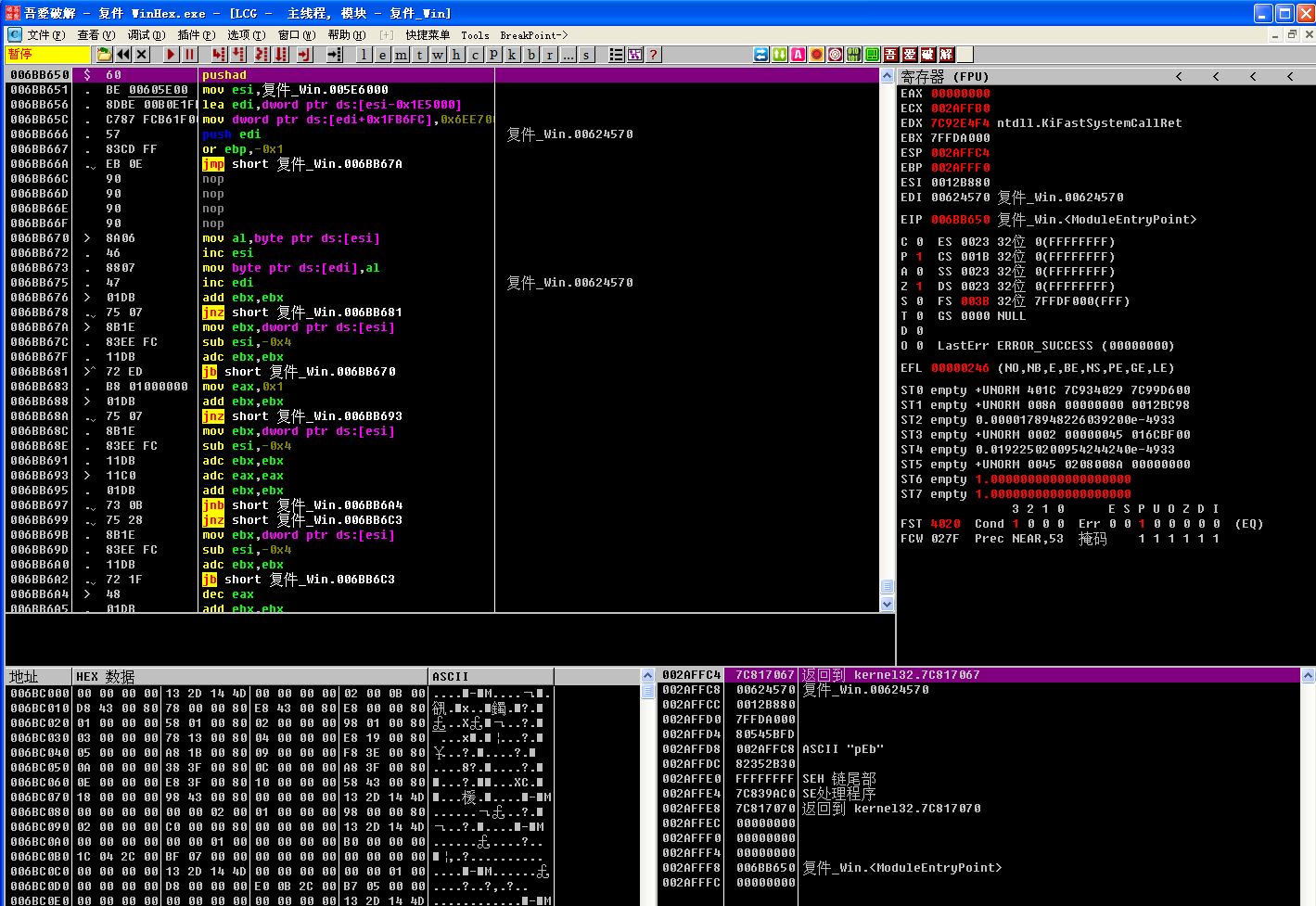This screenshot has width=1316, height=906.
Task: Show the Log window with the l button
Action: click(364, 55)
